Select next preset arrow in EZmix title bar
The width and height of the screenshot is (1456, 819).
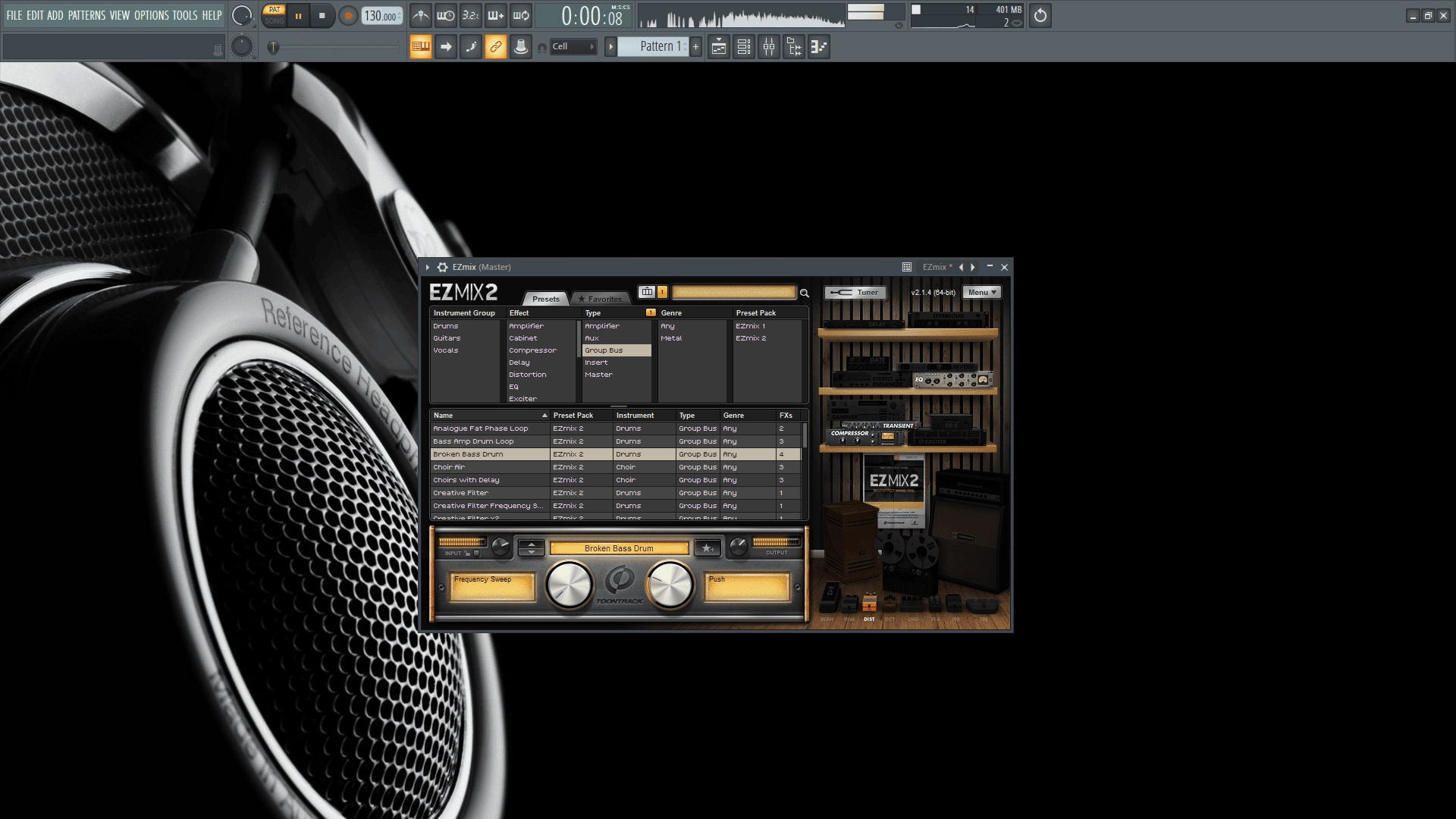[x=973, y=267]
